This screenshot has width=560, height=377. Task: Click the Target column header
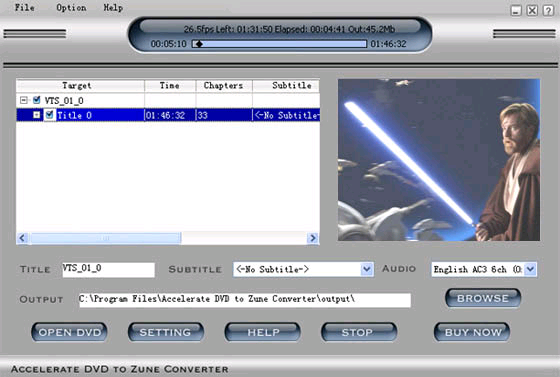[80, 86]
